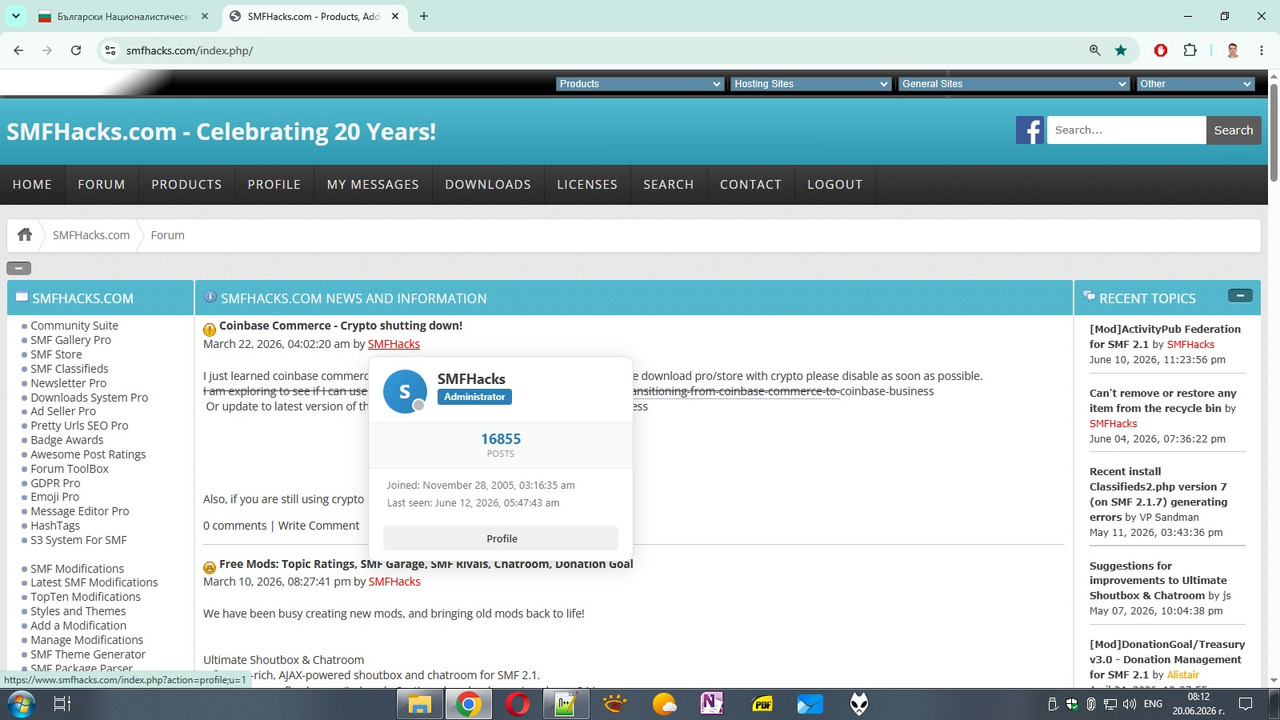Collapse the Recent Topics panel
The image size is (1280, 720).
(x=1240, y=296)
